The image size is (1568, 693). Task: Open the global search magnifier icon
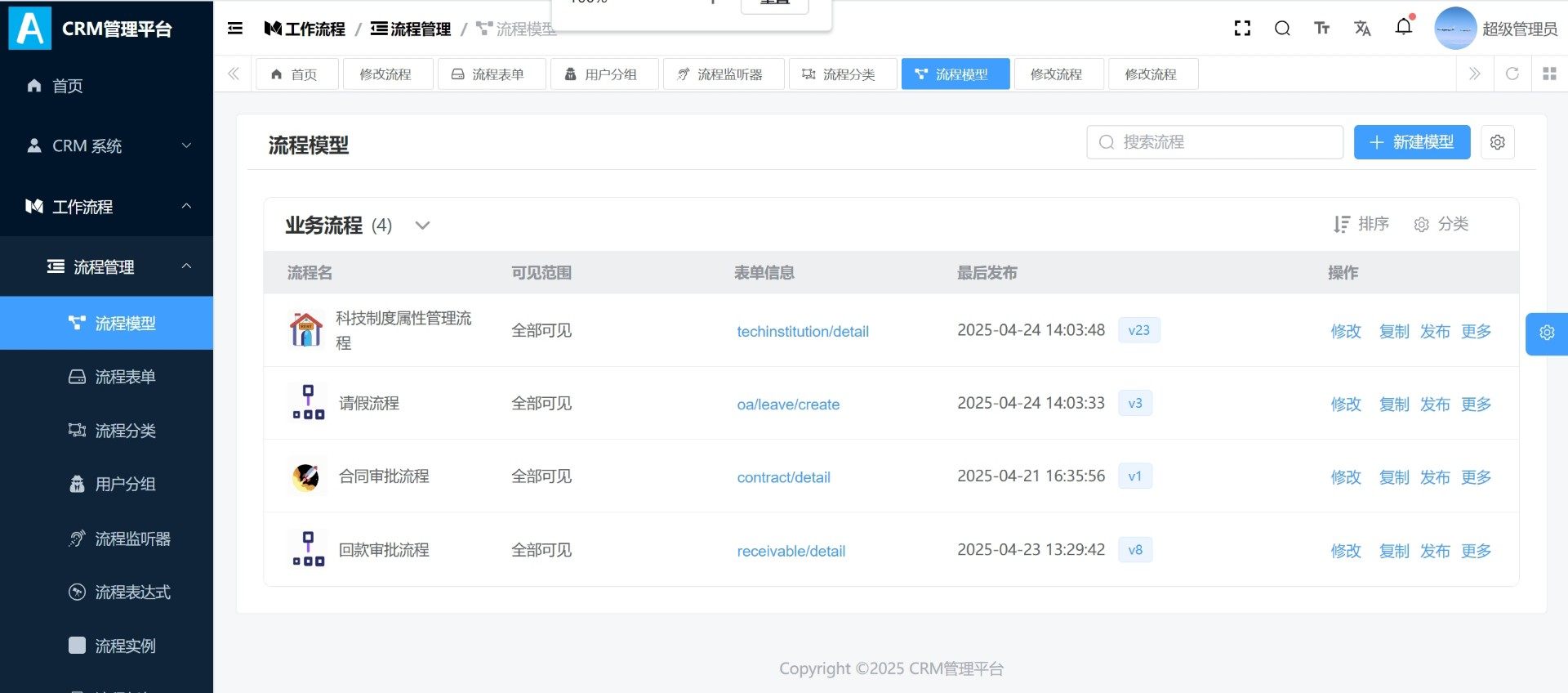click(1282, 29)
